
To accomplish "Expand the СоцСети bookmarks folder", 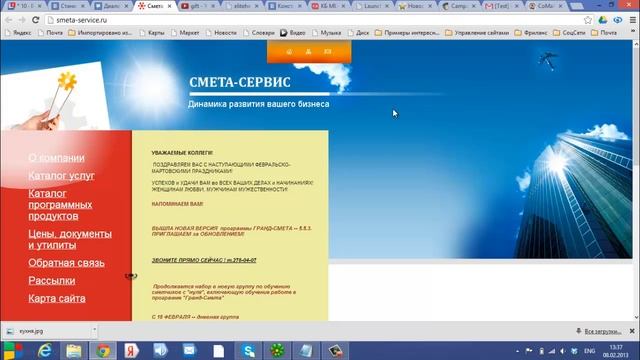I will point(569,33).
